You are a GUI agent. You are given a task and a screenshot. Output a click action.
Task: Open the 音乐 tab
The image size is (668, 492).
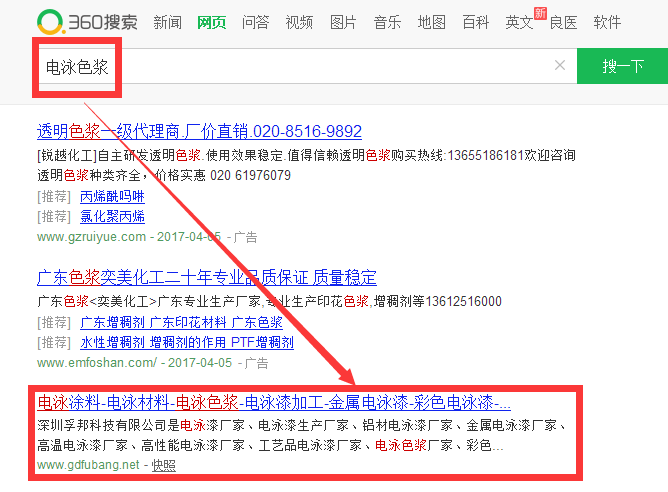pyautogui.click(x=387, y=23)
